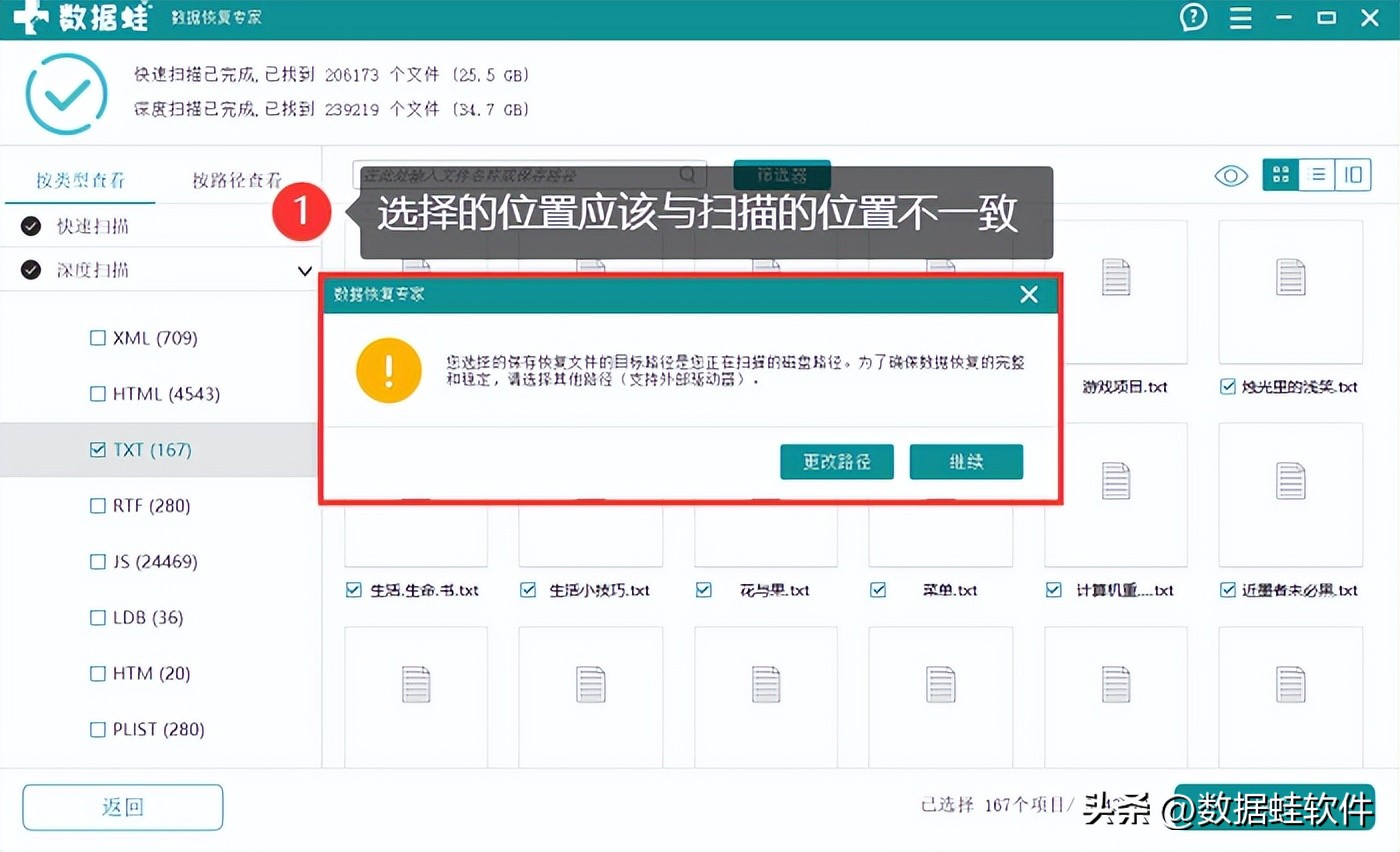
Task: Select the 按类型查看 tab
Action: 80,180
